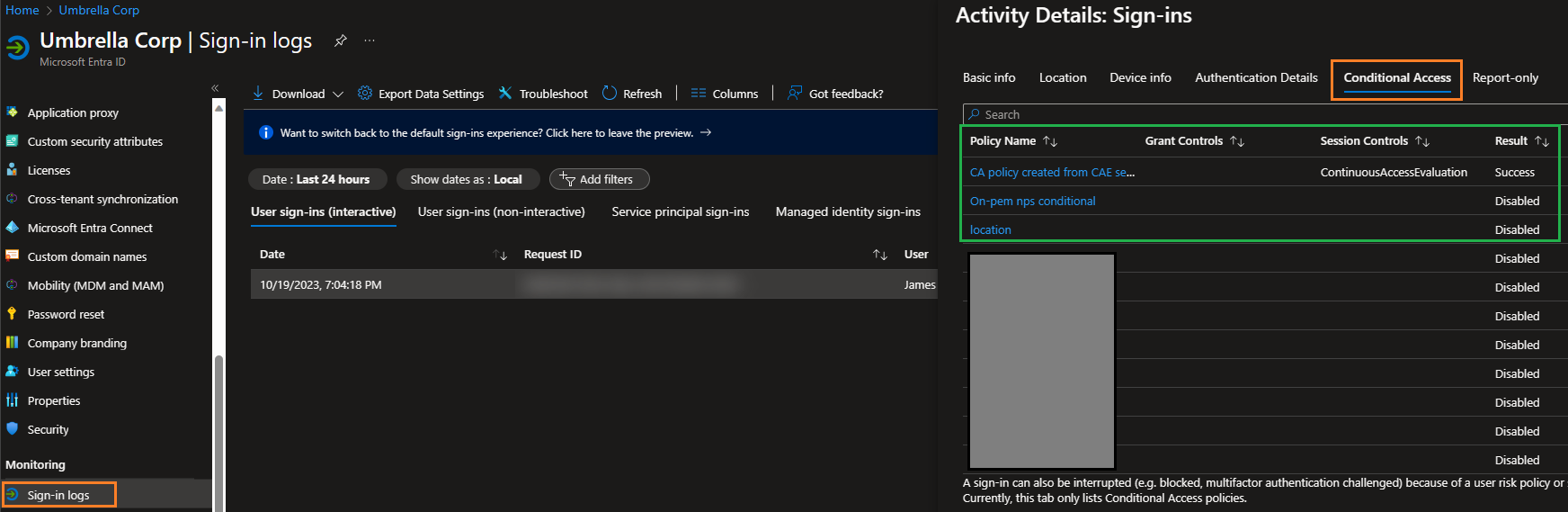
Task: Open the ellipsis more options in header
Action: click(370, 40)
